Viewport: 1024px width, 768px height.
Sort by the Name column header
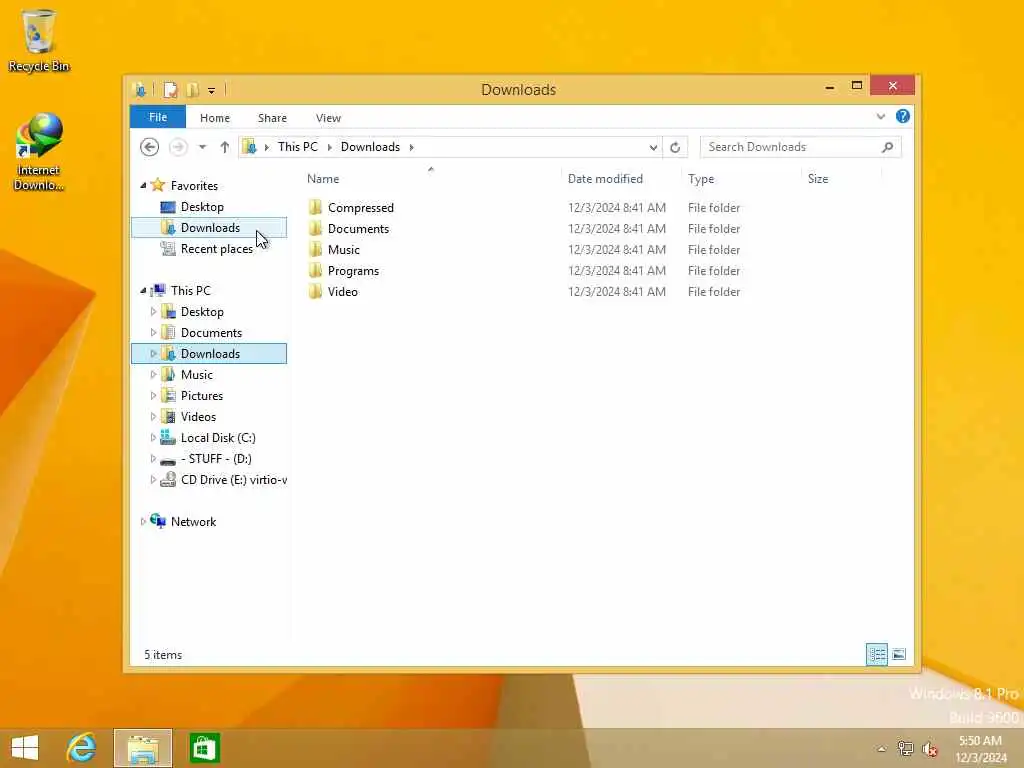tap(323, 179)
